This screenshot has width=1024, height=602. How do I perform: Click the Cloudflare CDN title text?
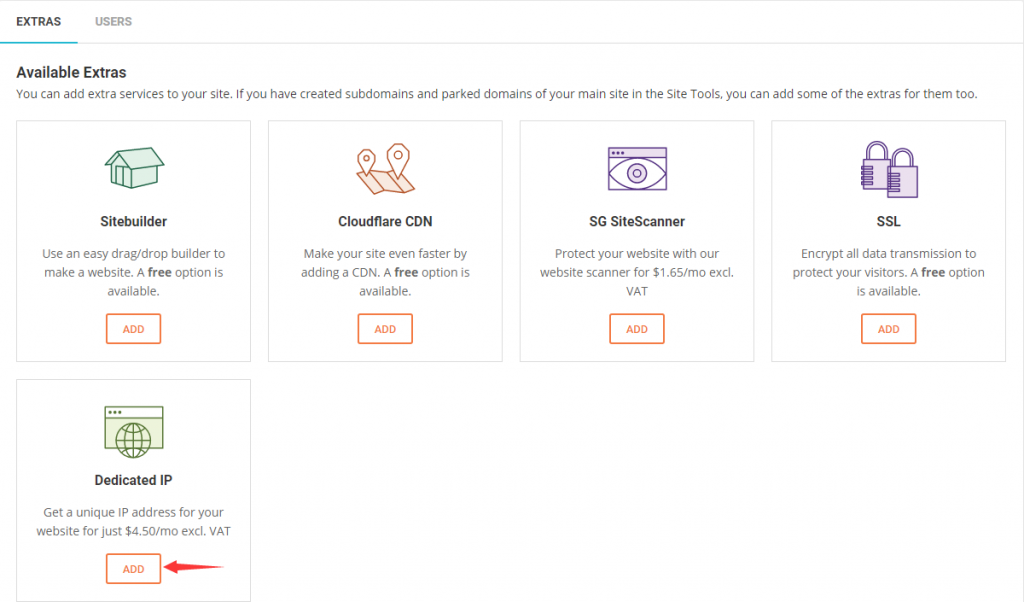click(x=385, y=221)
